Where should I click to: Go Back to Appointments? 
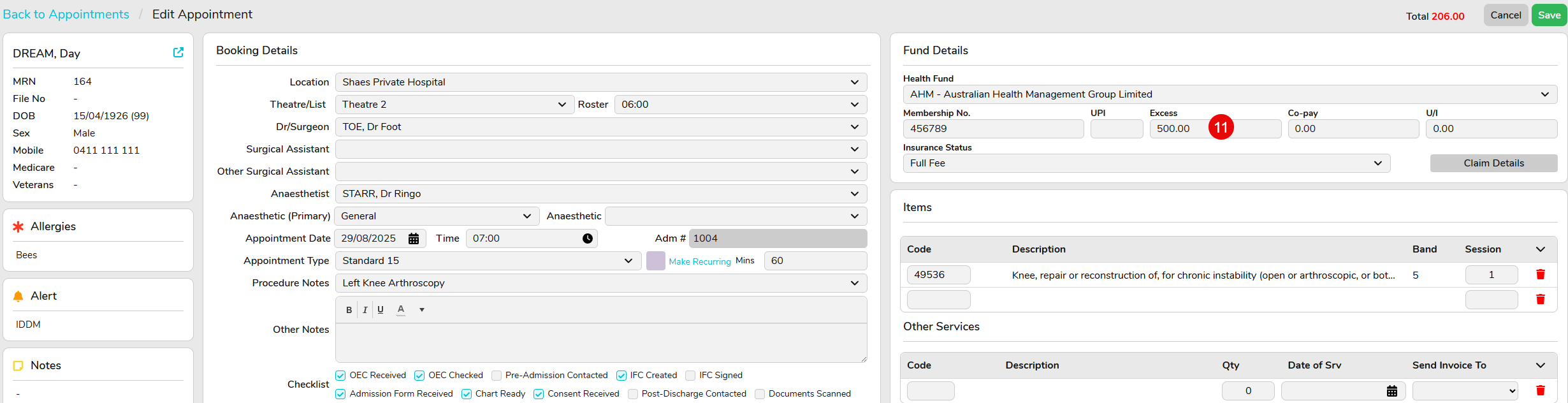point(66,14)
